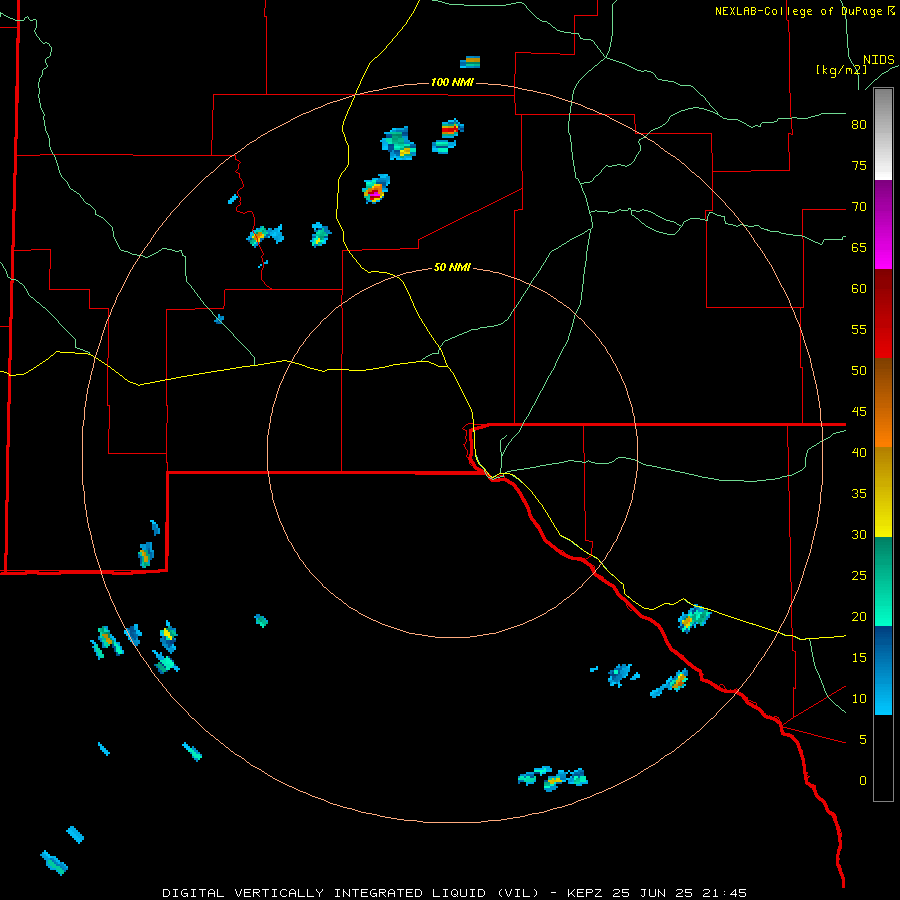This screenshot has width=900, height=900.
Task: Pick the white-gray top segment of the color bar
Action: [883, 134]
